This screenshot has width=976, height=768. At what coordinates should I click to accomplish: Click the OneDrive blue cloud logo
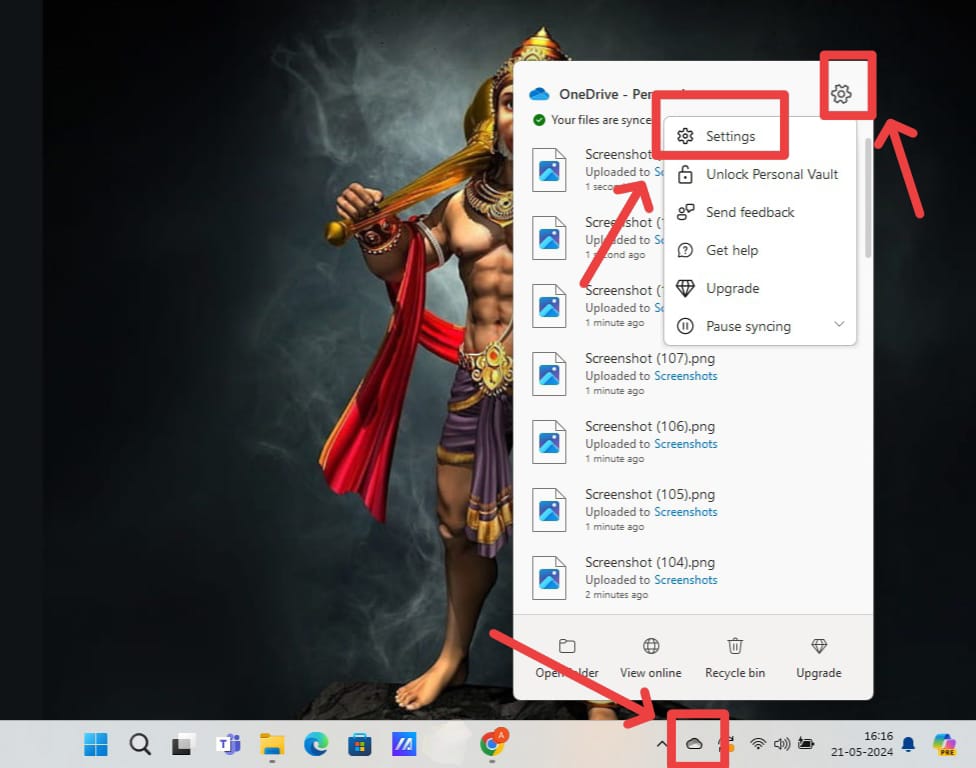(x=539, y=94)
